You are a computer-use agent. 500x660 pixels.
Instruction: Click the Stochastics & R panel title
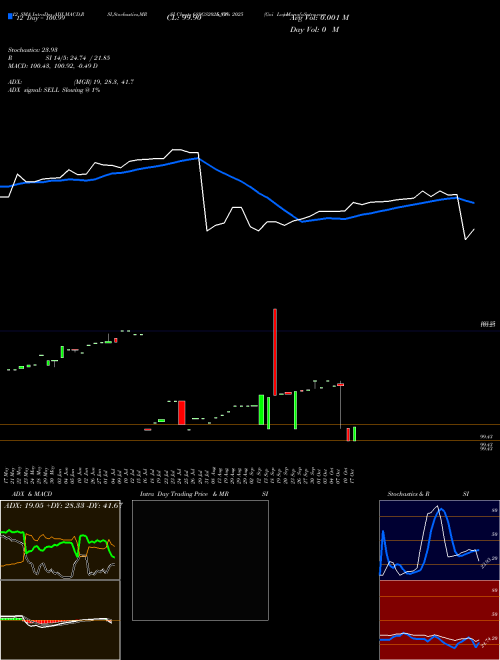pos(409,494)
